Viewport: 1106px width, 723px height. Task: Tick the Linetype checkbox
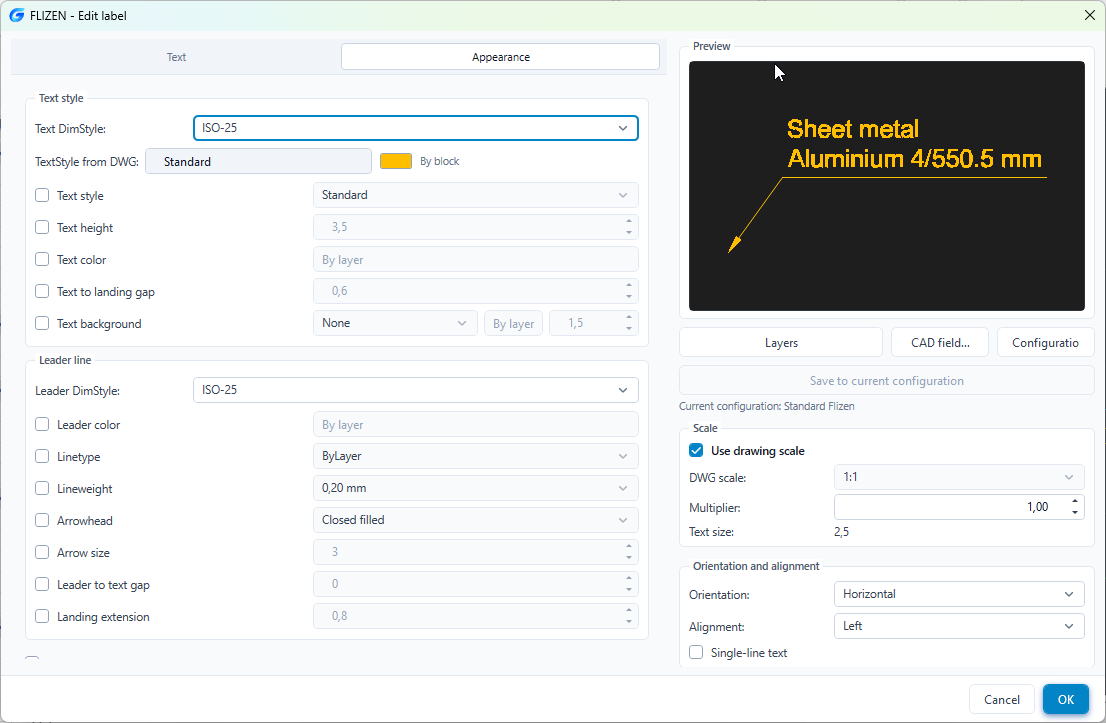pos(42,456)
